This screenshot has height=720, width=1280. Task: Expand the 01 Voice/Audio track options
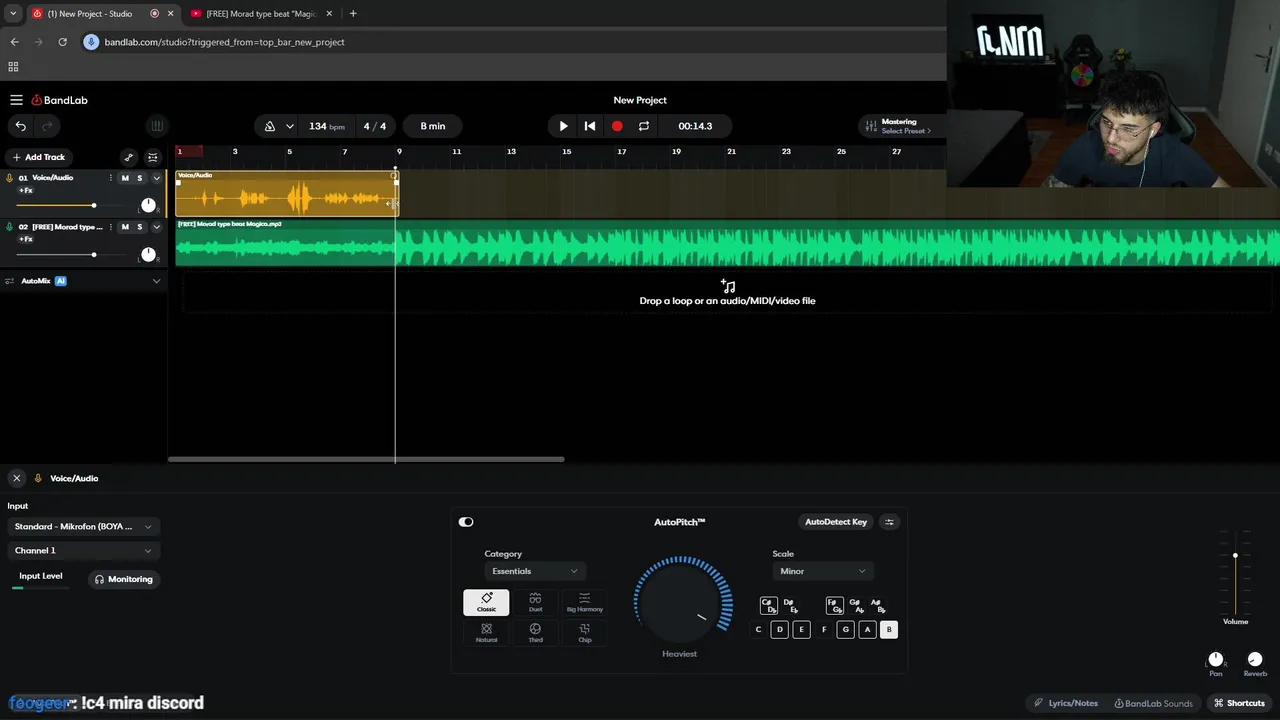click(156, 178)
